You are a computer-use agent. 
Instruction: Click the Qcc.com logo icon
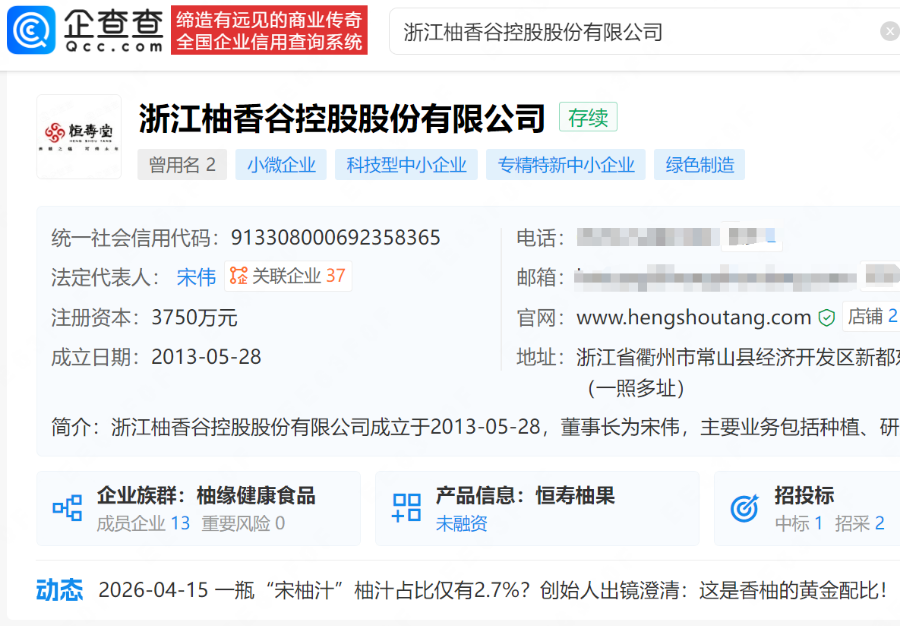click(31, 30)
